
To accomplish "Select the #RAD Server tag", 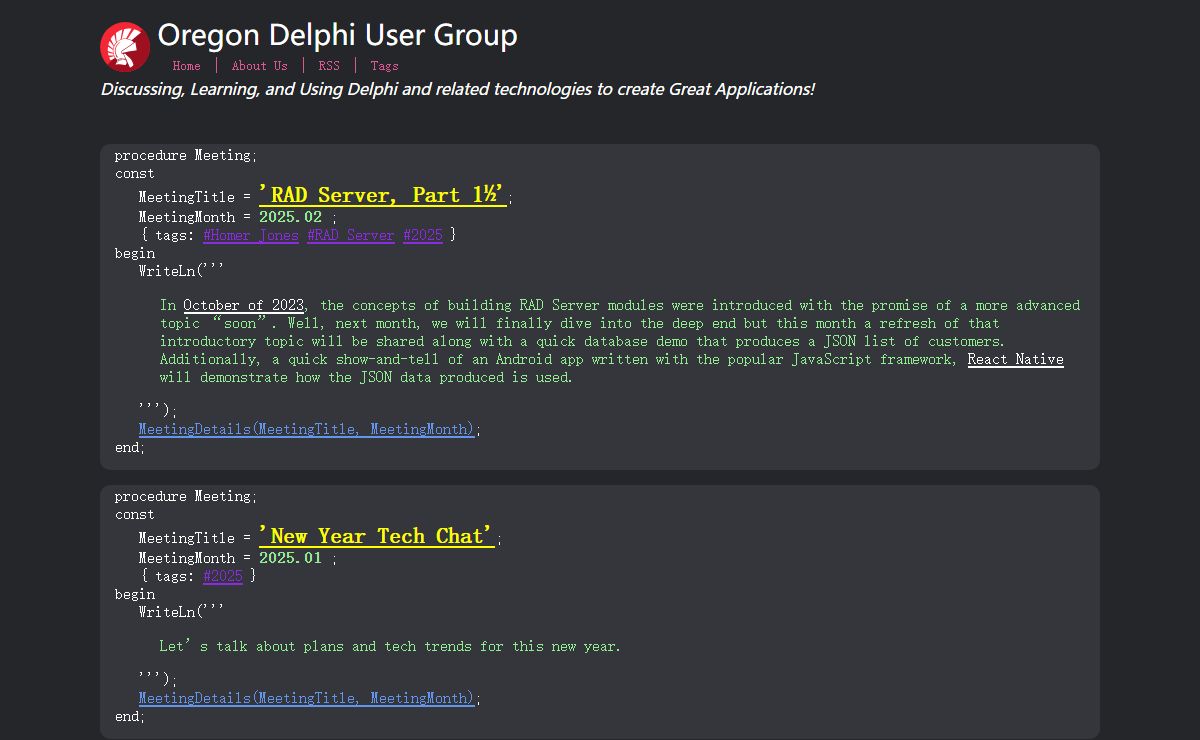I will [x=351, y=235].
